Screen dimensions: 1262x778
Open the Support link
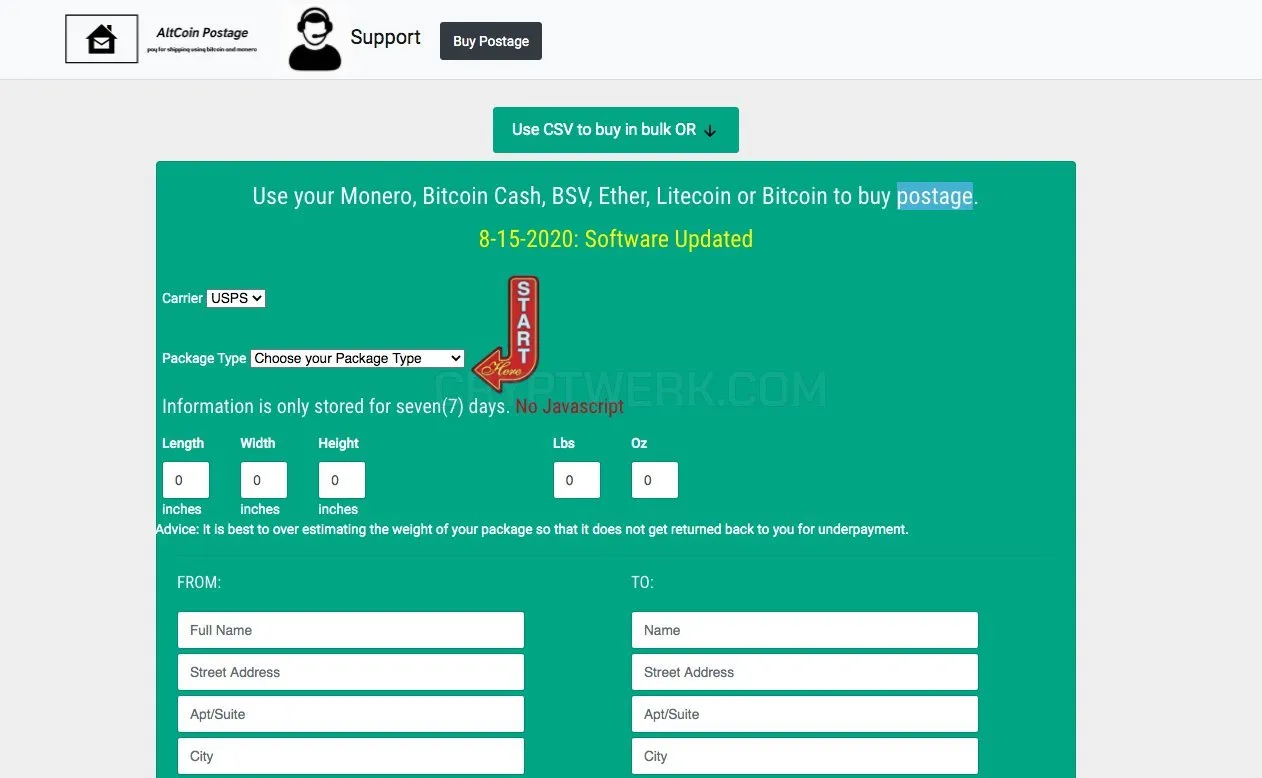coord(385,38)
